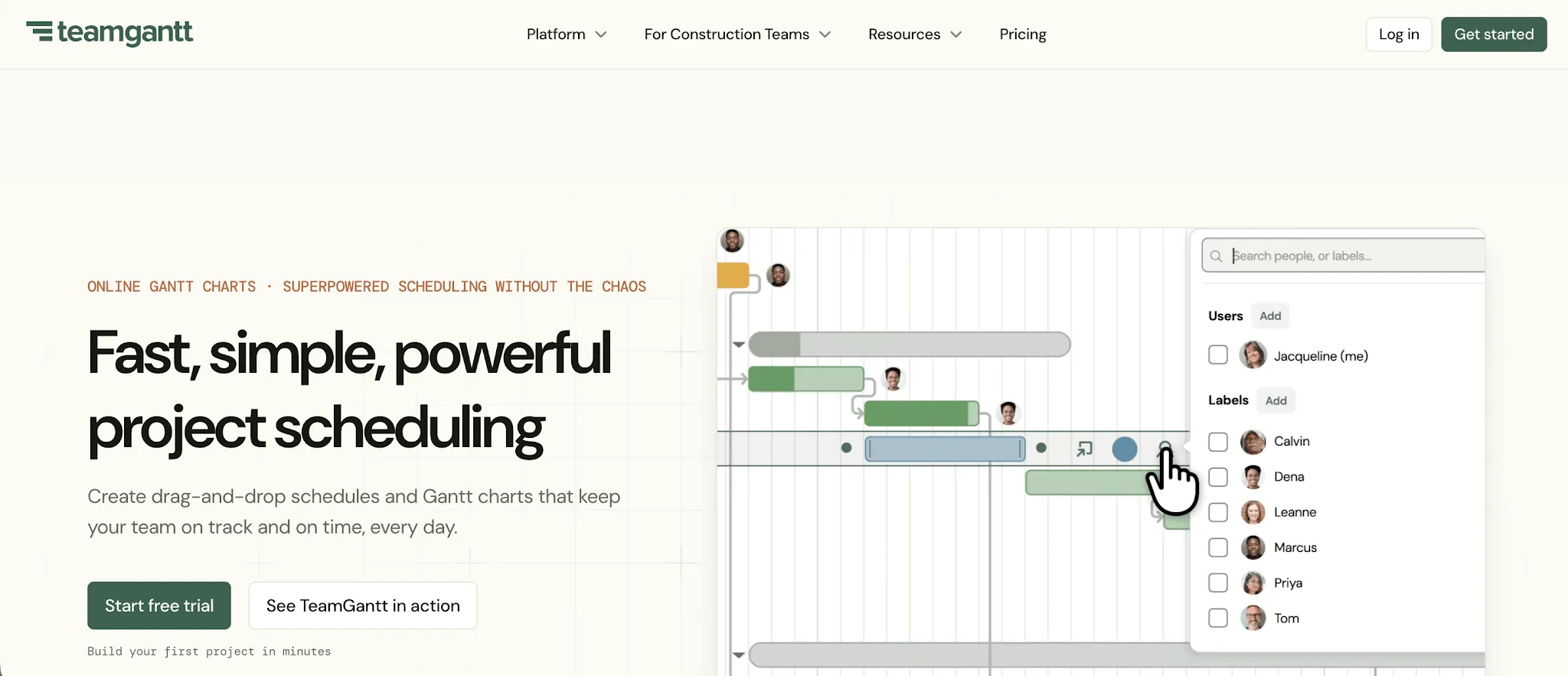Image resolution: width=1568 pixels, height=676 pixels.
Task: Collapse the top gray group bar triangle
Action: [738, 345]
